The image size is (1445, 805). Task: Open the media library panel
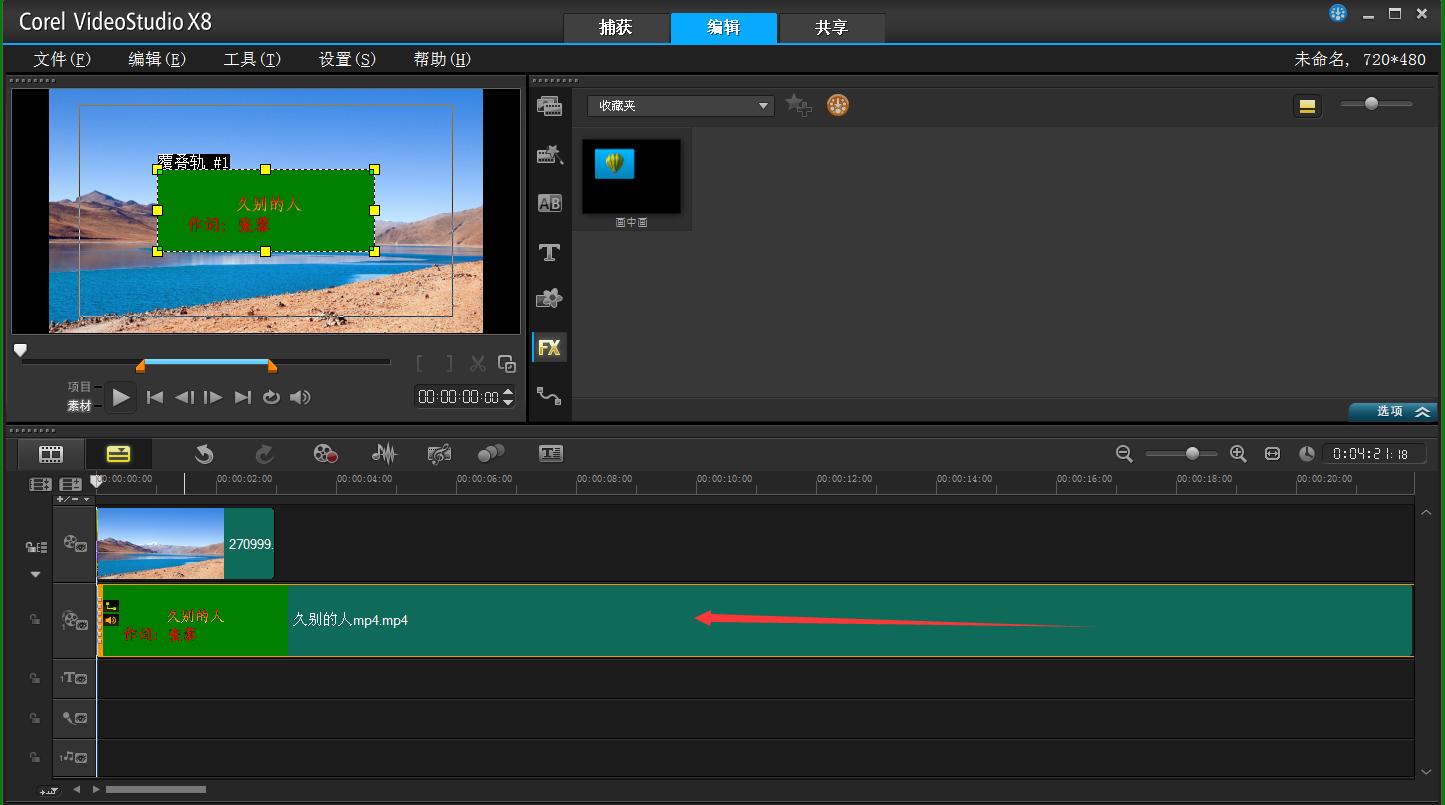549,106
